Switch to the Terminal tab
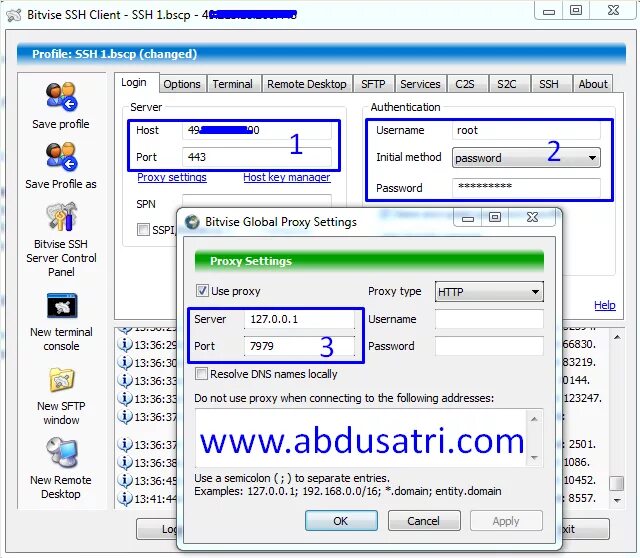 233,84
